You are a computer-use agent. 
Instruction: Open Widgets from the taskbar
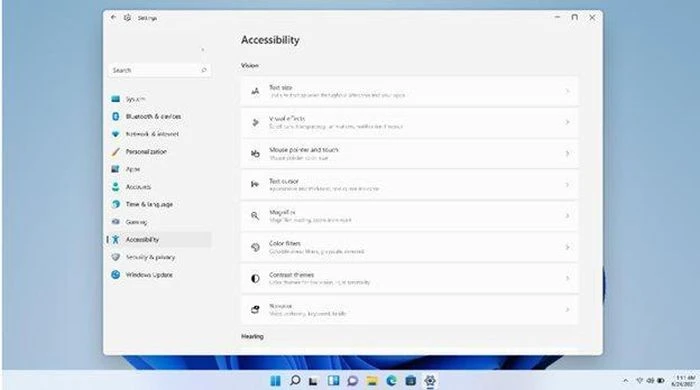coord(333,381)
